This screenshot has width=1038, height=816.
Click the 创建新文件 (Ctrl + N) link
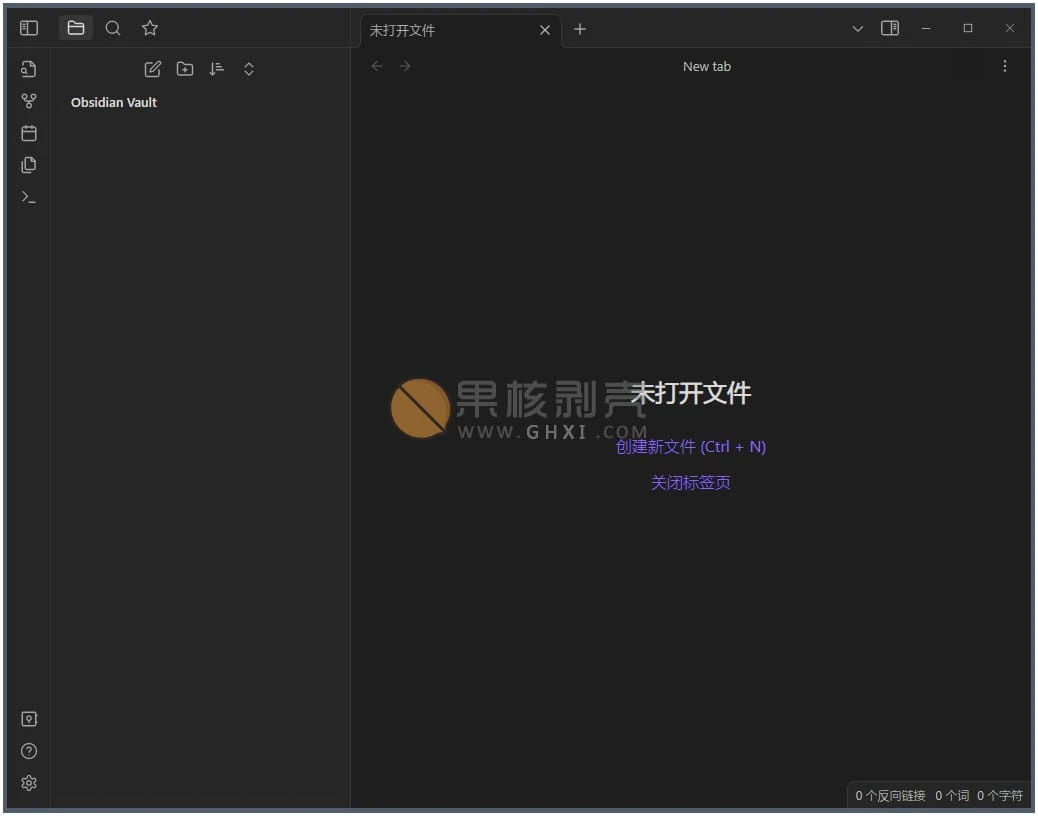pos(690,447)
